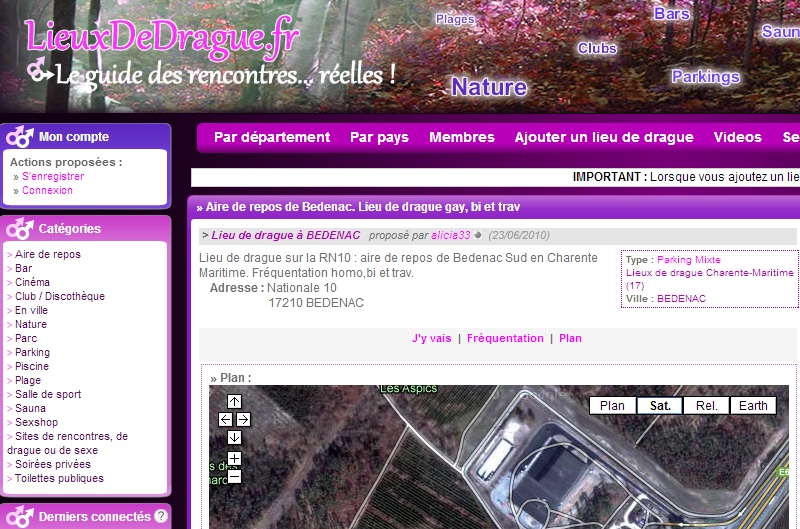Image resolution: width=800 pixels, height=529 pixels.
Task: Select Toilettes publiques category
Action: (x=59, y=478)
